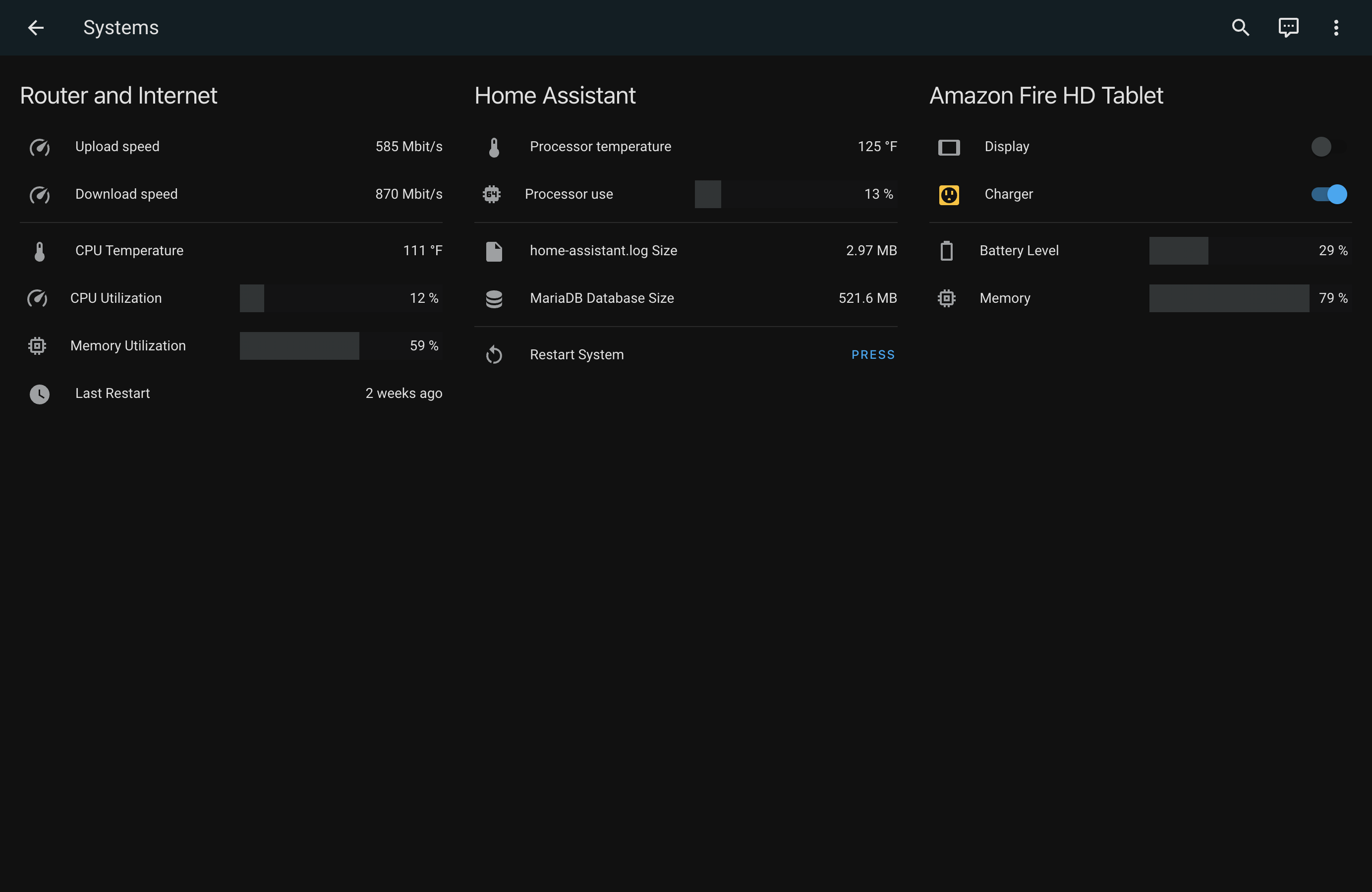The width and height of the screenshot is (1372, 892).
Task: Click the Upload speed gauge icon
Action: tap(39, 147)
